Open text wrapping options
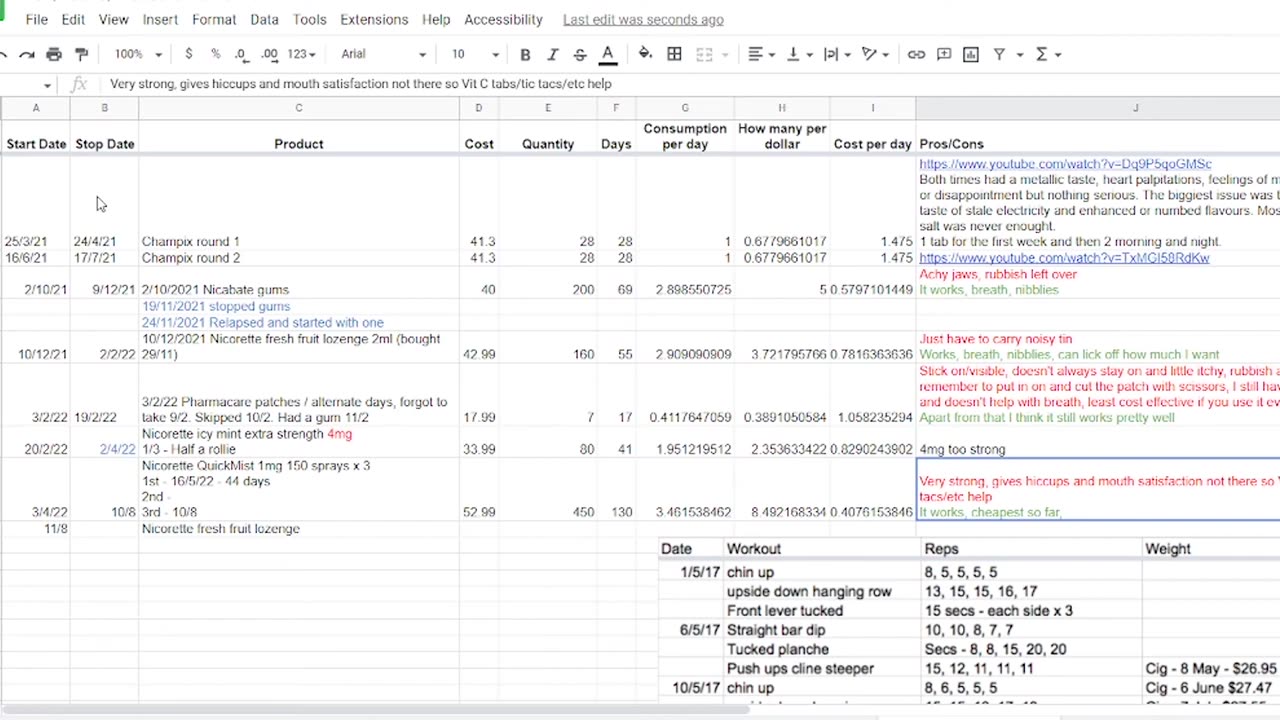 (836, 54)
